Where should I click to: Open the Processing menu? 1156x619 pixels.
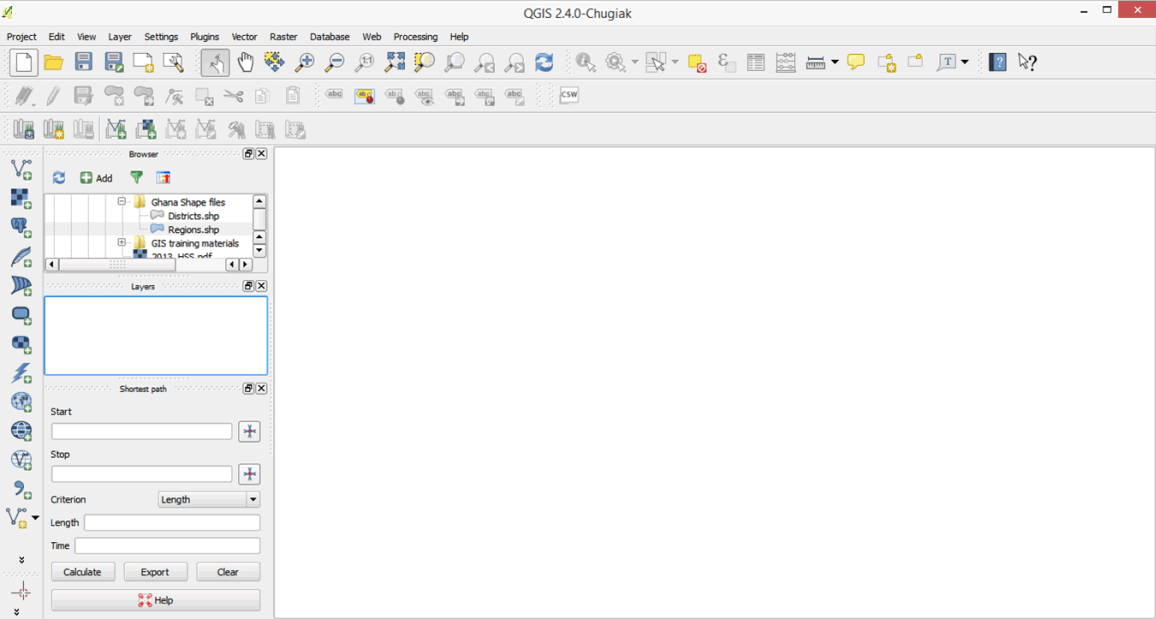(x=415, y=36)
